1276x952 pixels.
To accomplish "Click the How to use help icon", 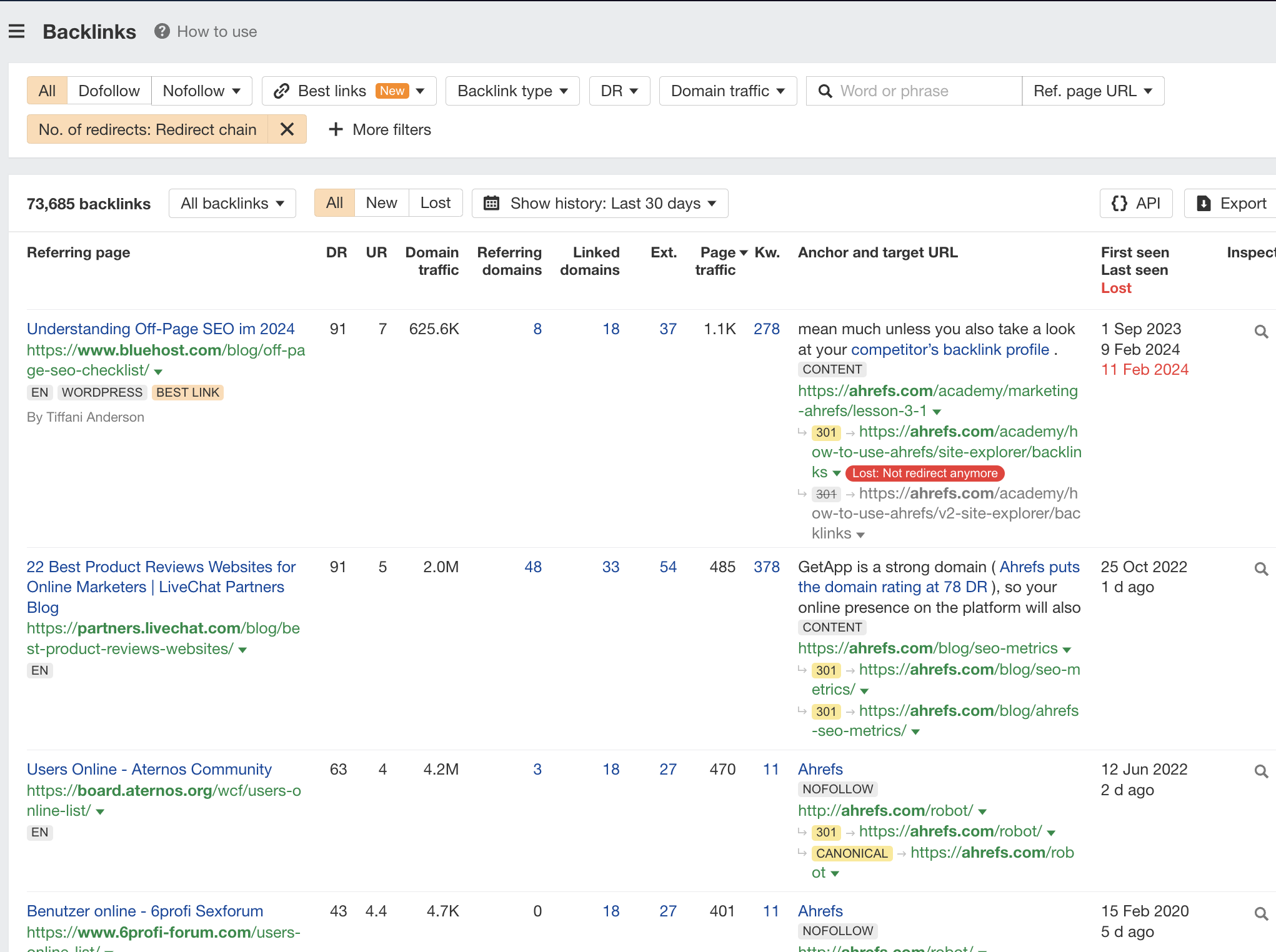I will tap(161, 31).
